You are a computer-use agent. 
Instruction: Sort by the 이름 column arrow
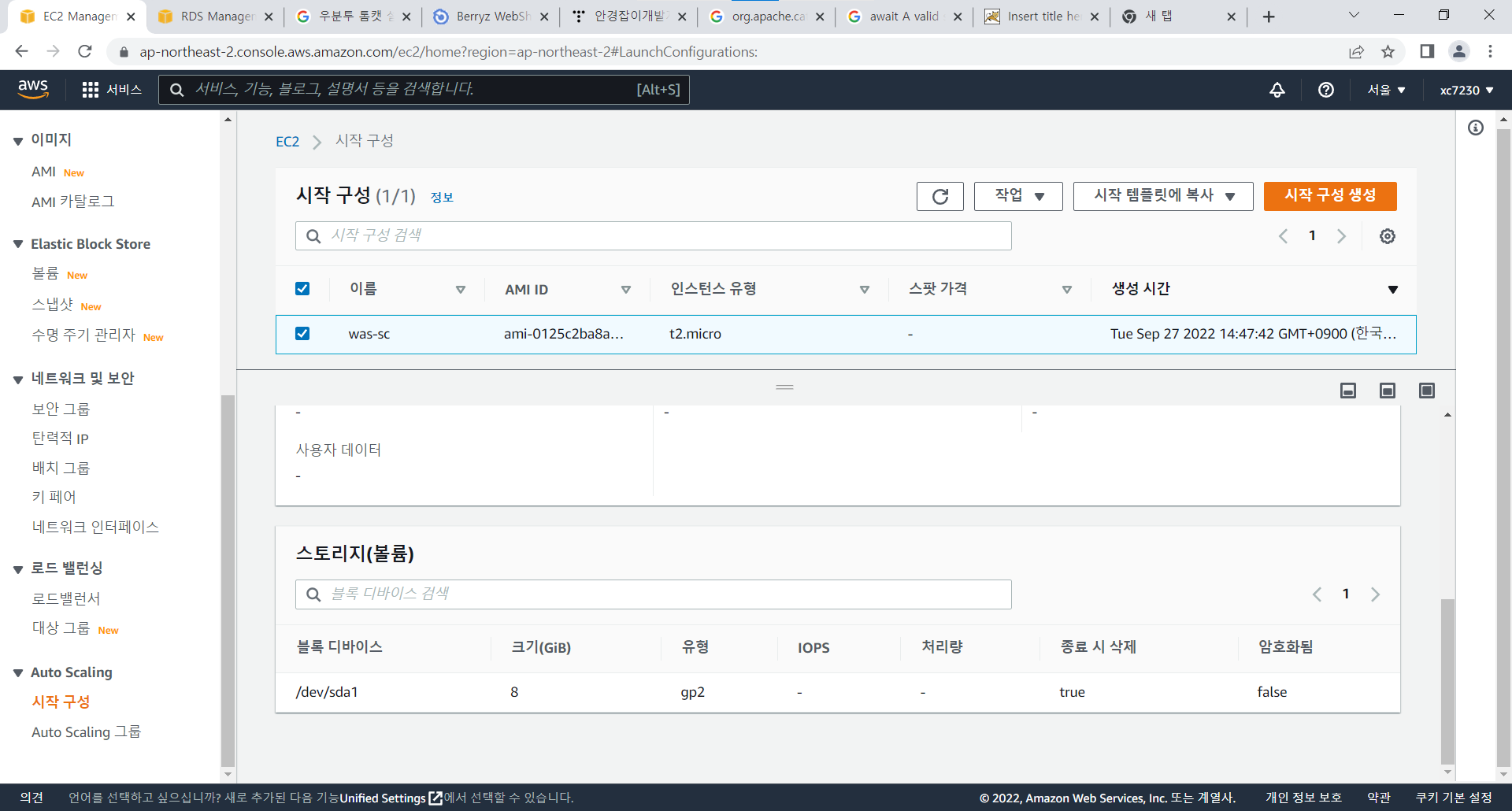point(461,290)
